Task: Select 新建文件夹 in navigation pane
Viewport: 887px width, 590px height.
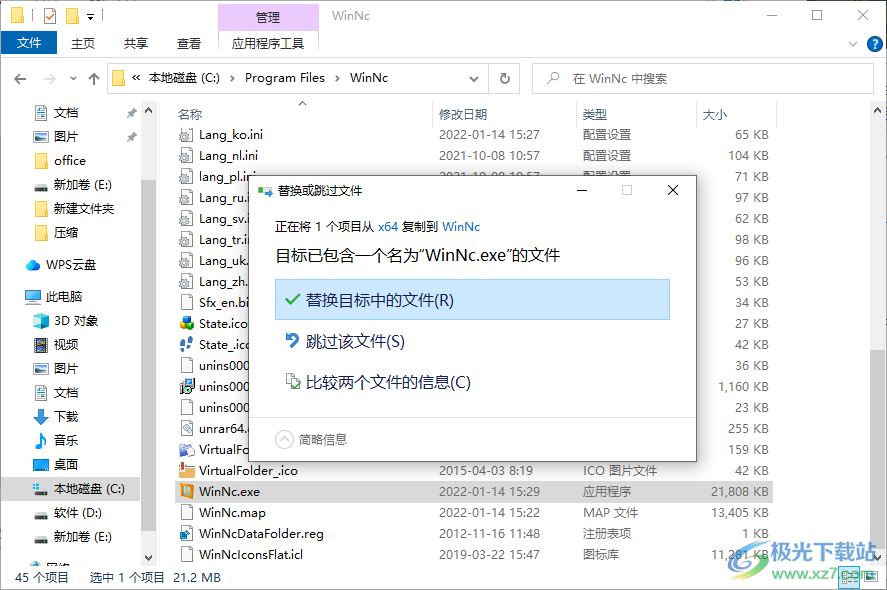Action: tap(84, 209)
